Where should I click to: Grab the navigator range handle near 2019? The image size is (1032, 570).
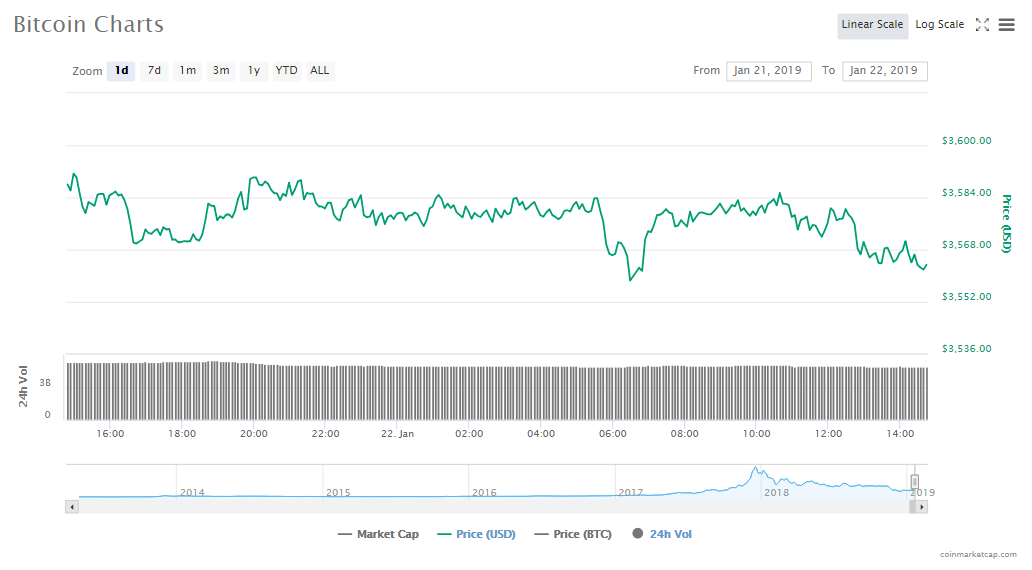pyautogui.click(x=914, y=481)
